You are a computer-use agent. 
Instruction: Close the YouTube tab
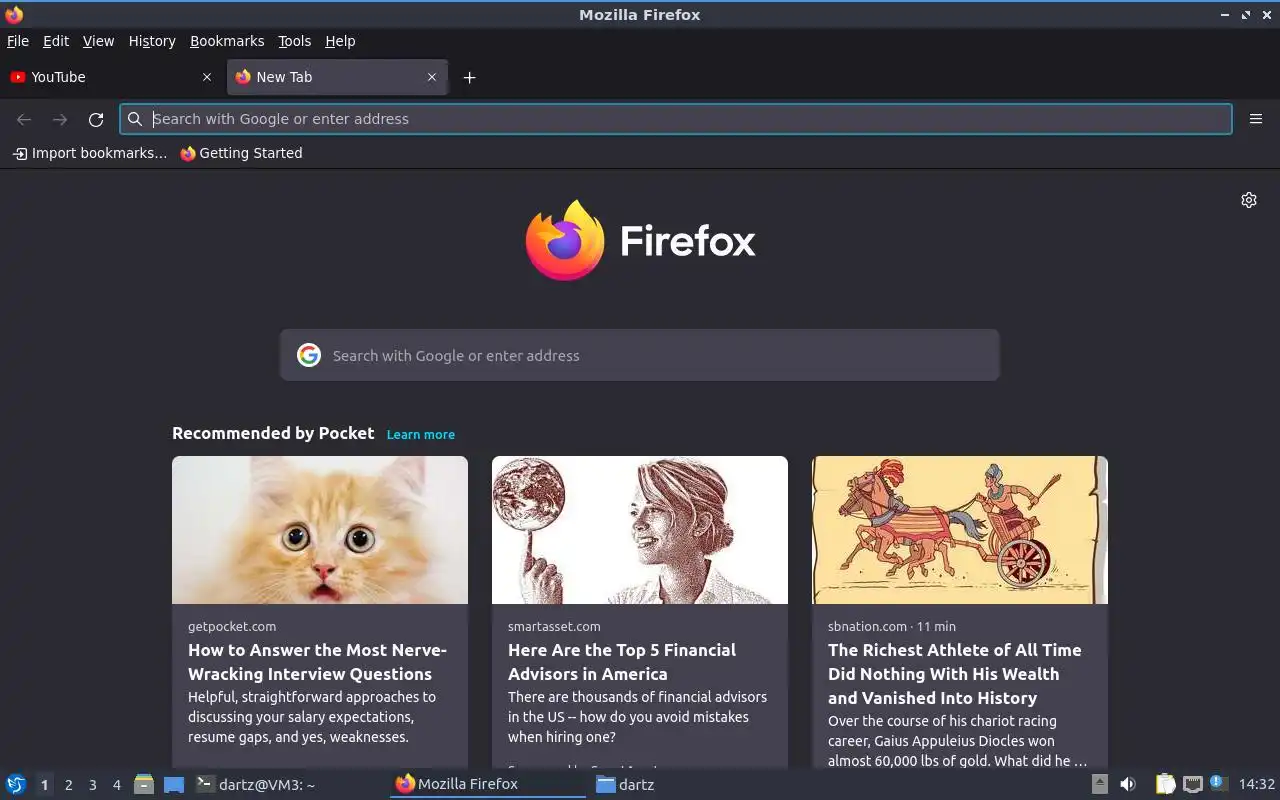[x=207, y=77]
